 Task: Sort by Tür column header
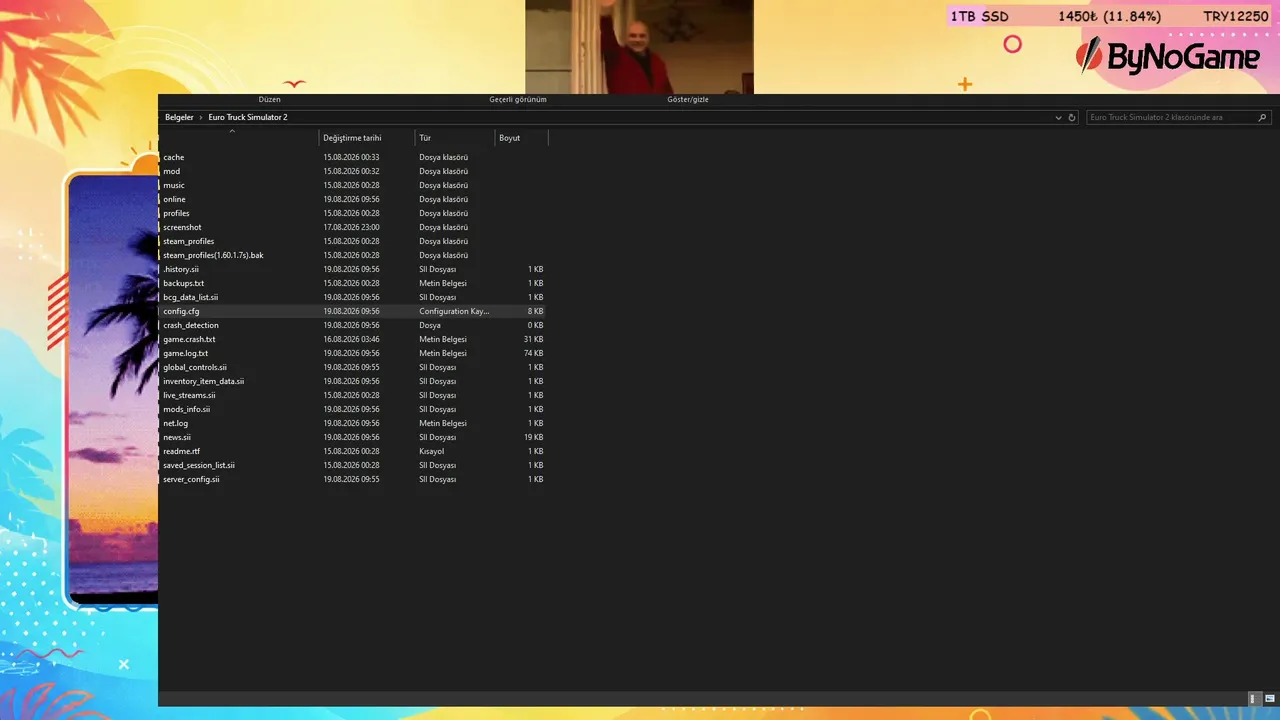(425, 138)
